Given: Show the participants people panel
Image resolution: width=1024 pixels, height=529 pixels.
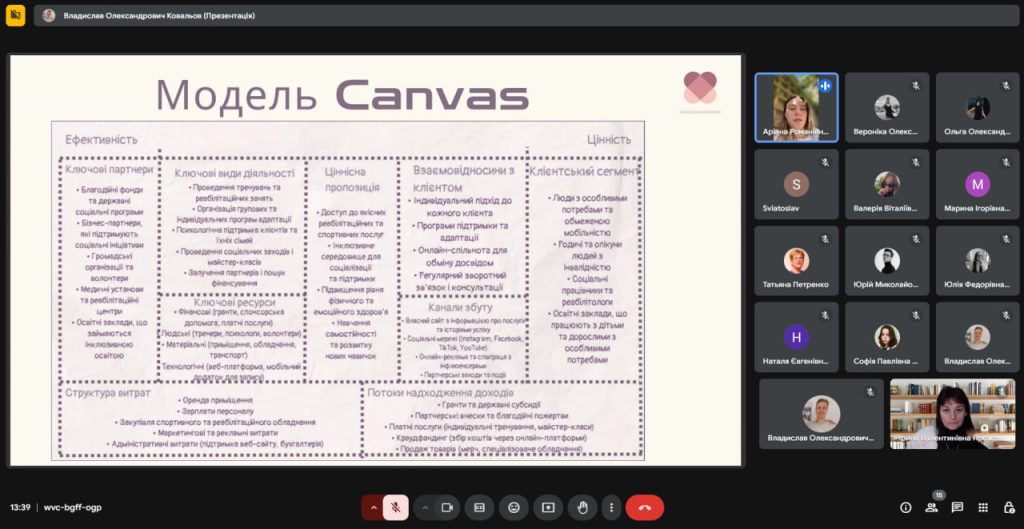Looking at the screenshot, I should click(932, 507).
